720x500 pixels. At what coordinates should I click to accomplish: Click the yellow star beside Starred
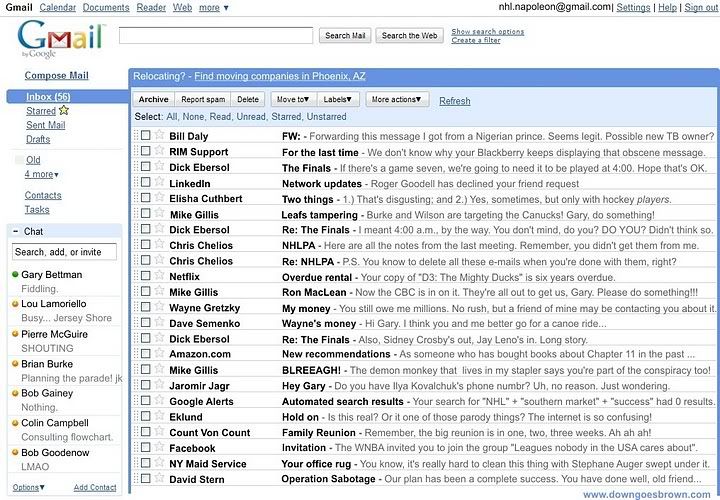coord(64,110)
